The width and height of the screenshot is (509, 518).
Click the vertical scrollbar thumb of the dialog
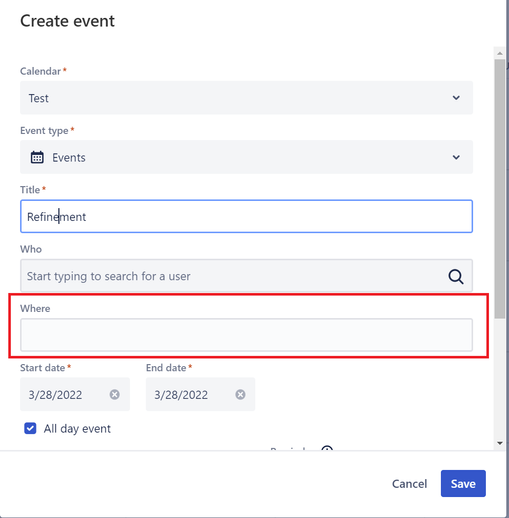[x=500, y=189]
